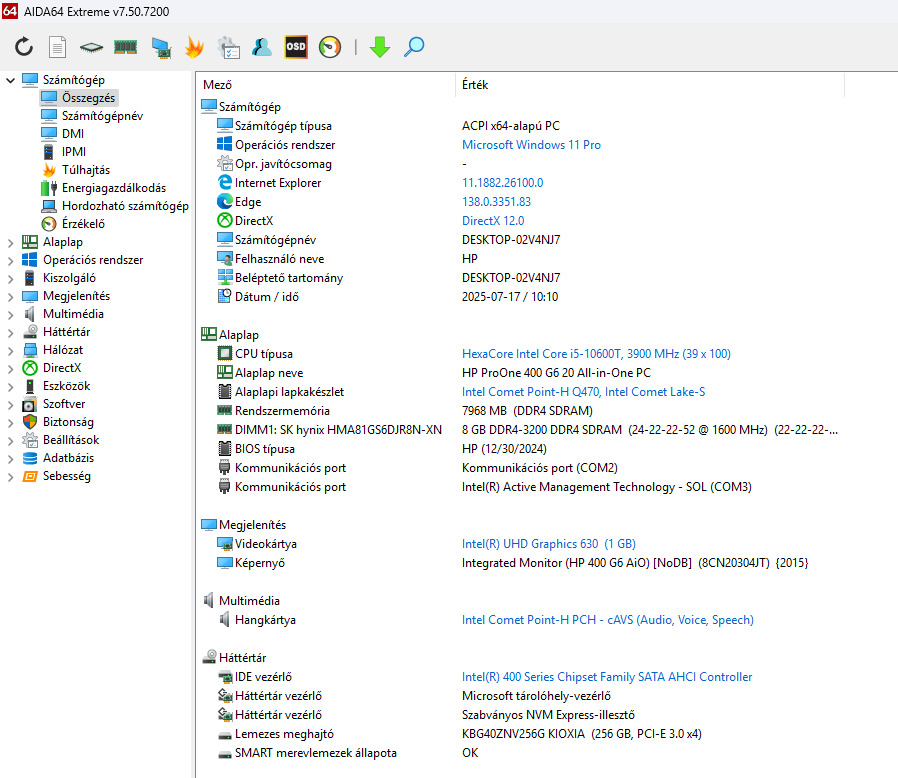Select the DIMM1: SK hynix HMA81GS6DJR8N-XN row

338,430
